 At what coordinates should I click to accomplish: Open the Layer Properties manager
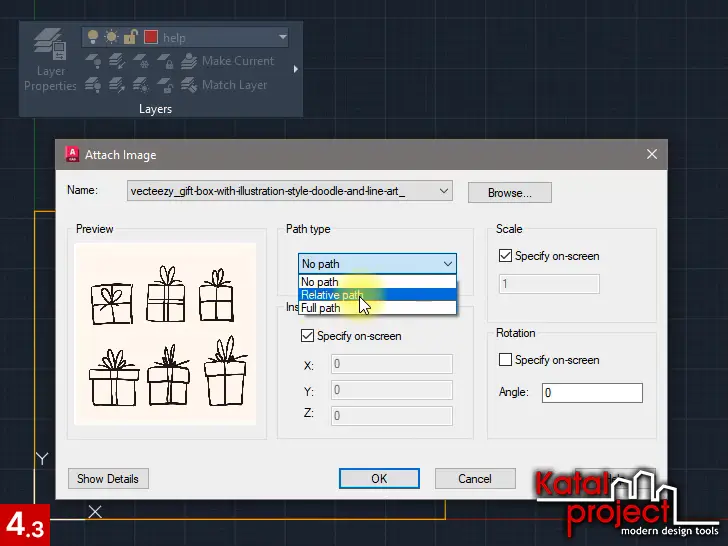[50, 60]
